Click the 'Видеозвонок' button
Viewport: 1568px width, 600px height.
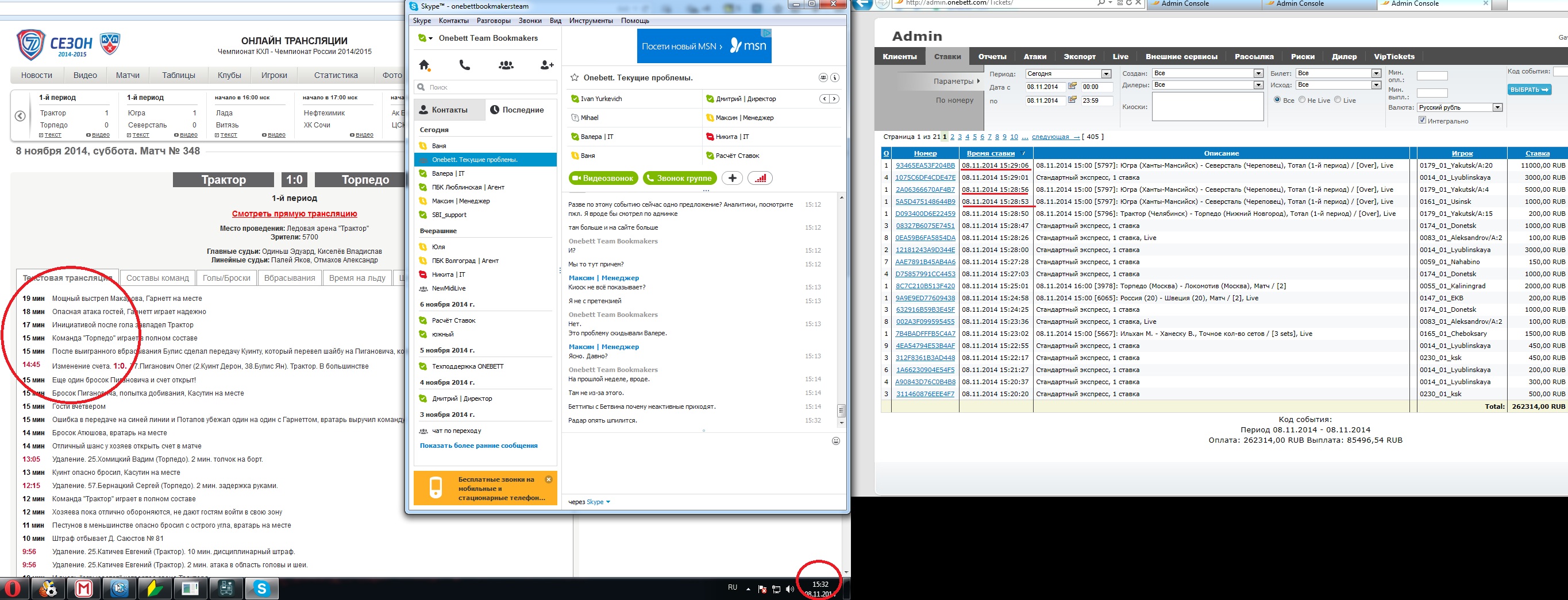[604, 179]
